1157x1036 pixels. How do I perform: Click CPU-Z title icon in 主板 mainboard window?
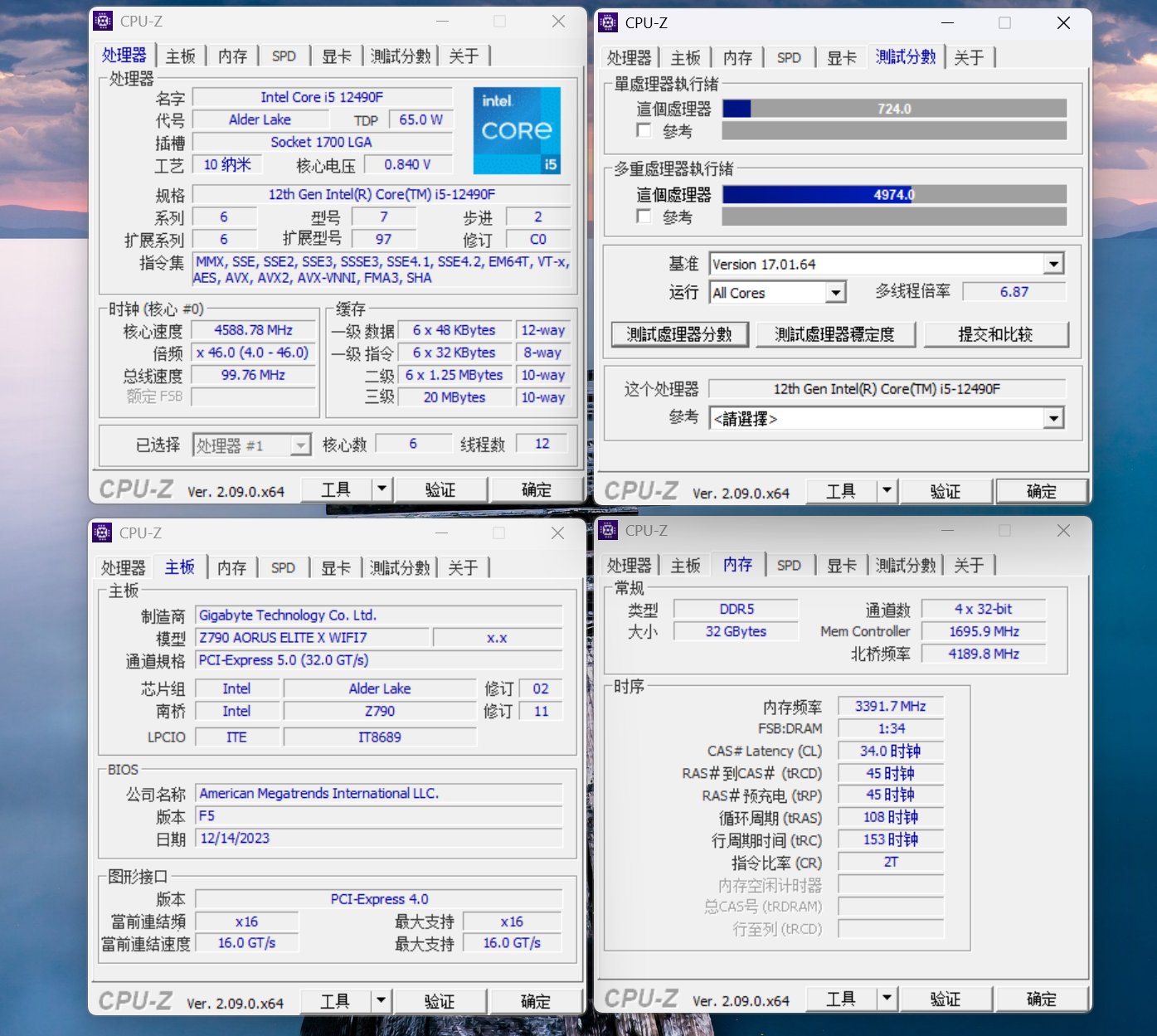(x=102, y=533)
